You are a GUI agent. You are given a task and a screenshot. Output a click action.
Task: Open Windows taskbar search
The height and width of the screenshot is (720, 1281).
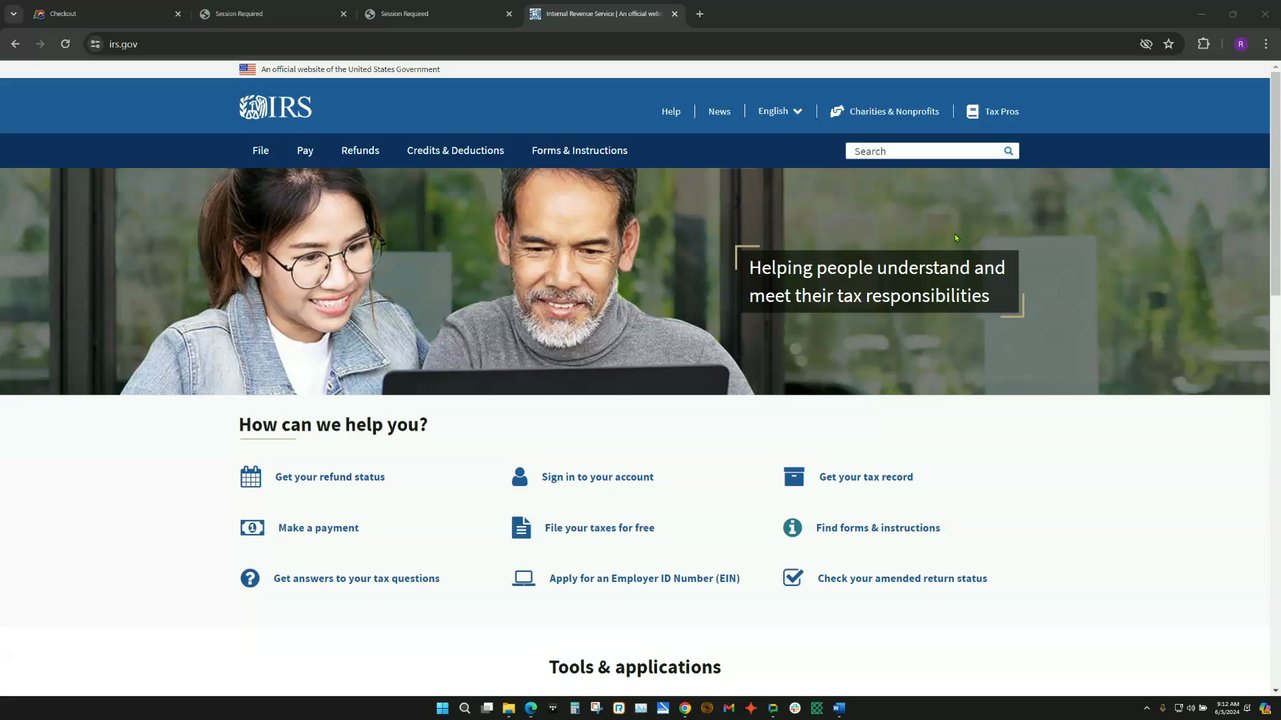tap(464, 708)
